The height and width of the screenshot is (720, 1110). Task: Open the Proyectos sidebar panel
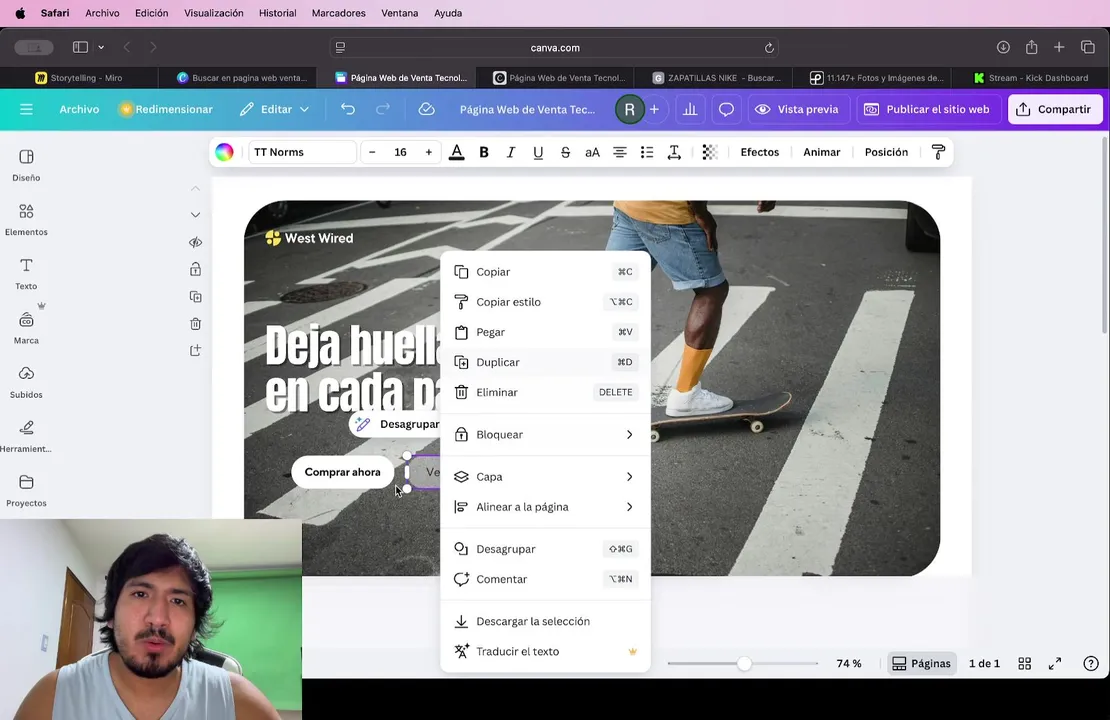[x=26, y=491]
